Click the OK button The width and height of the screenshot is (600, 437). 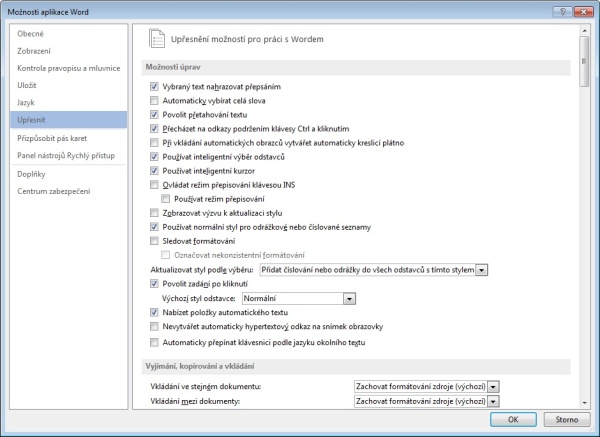tap(513, 419)
